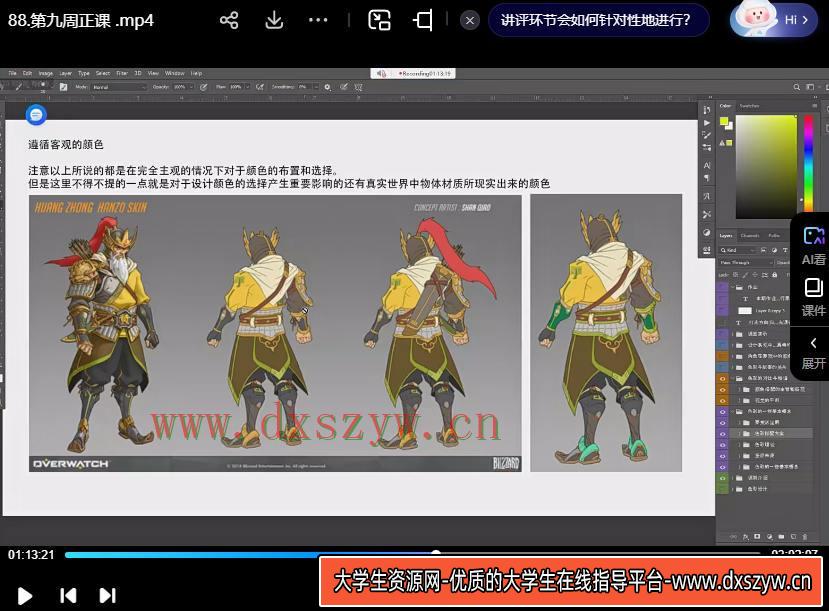Screen dimensions: 829x611
Task: Open the Hi assistant mascot button
Action: (x=773, y=19)
